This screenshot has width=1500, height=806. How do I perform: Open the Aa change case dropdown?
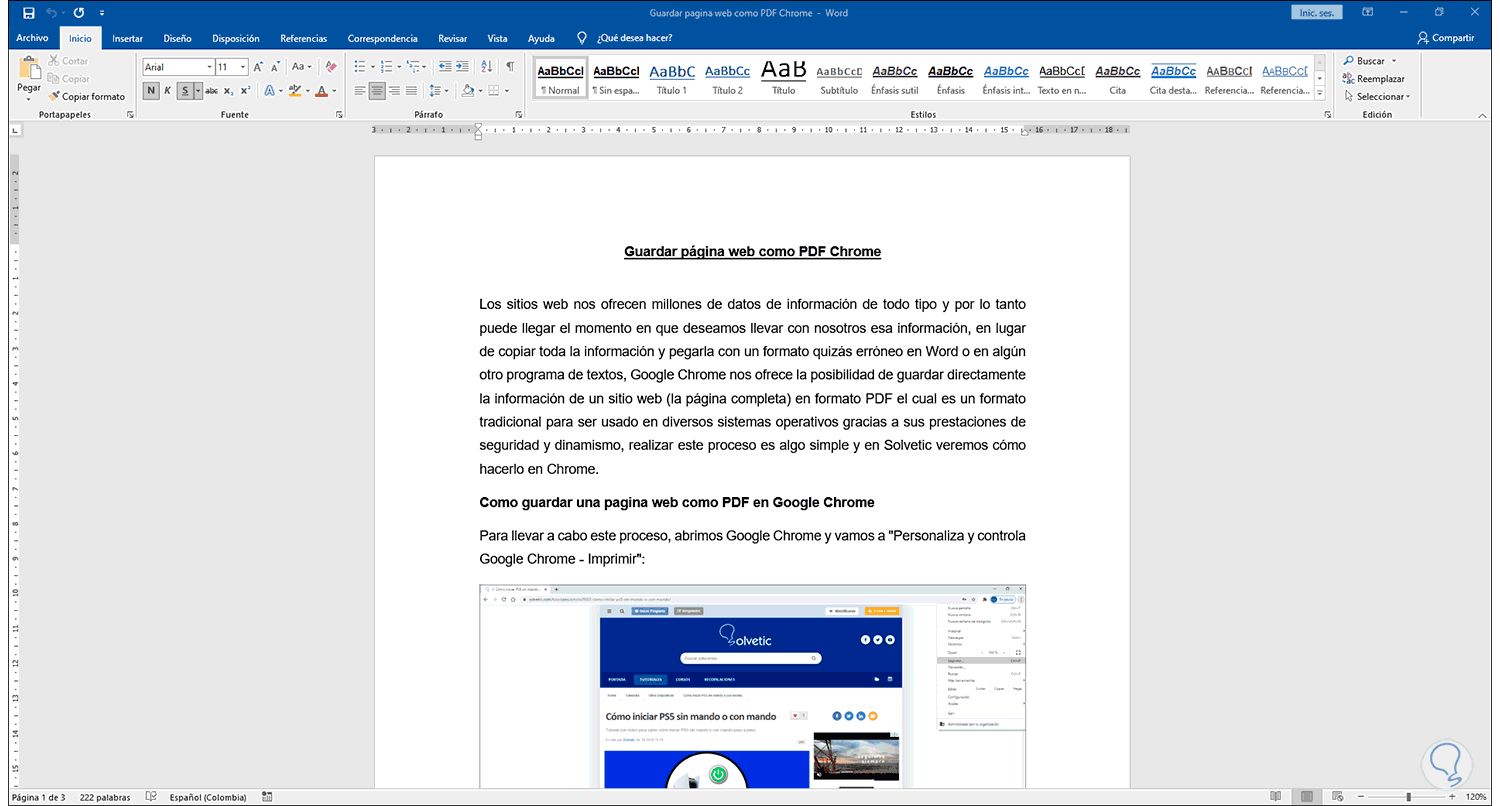click(x=302, y=67)
